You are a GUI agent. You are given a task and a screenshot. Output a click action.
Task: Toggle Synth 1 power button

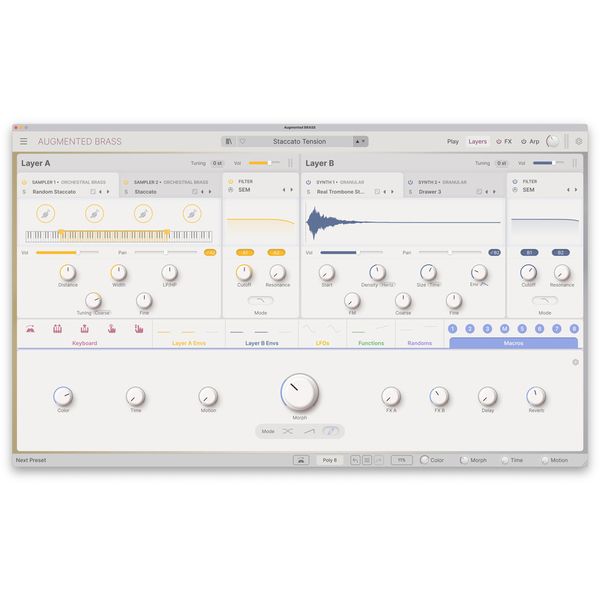pos(308,183)
